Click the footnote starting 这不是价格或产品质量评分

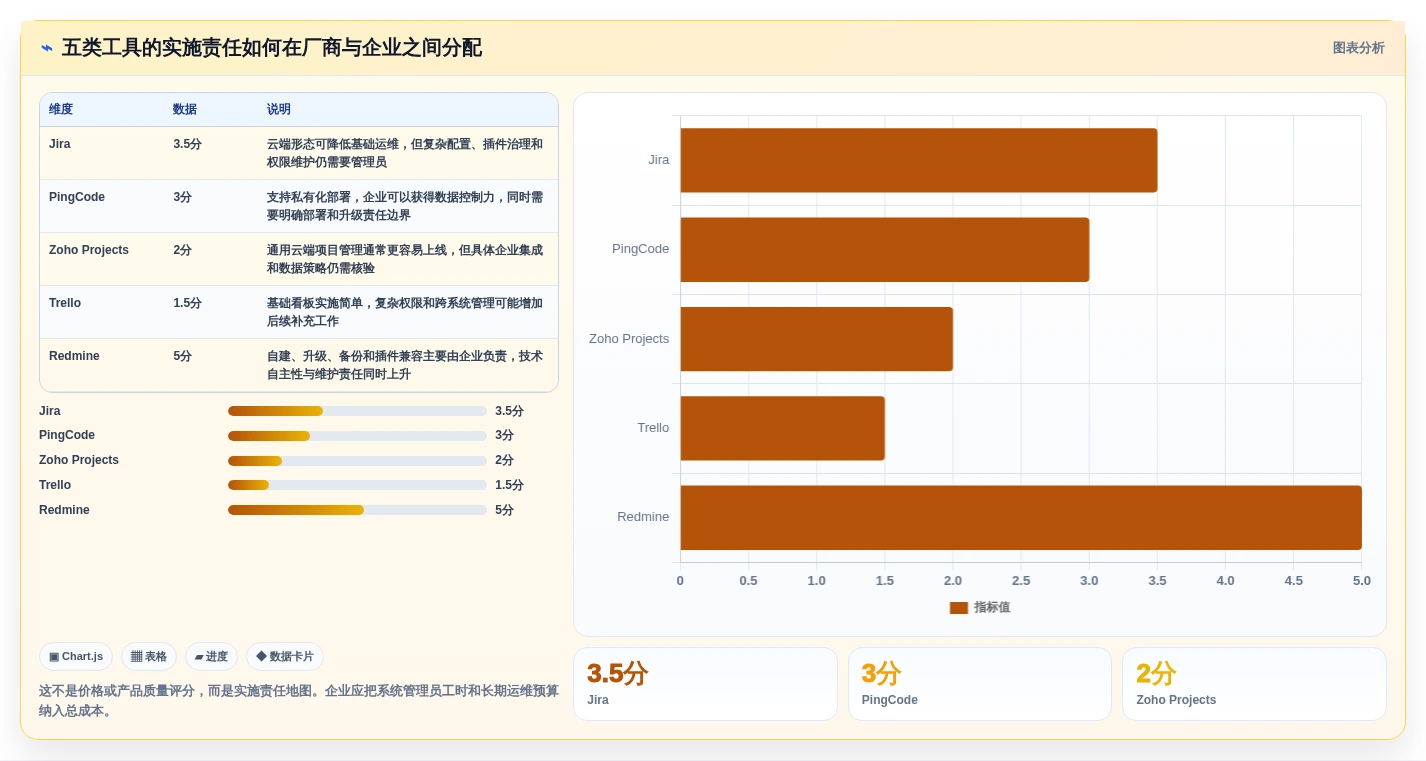click(299, 701)
